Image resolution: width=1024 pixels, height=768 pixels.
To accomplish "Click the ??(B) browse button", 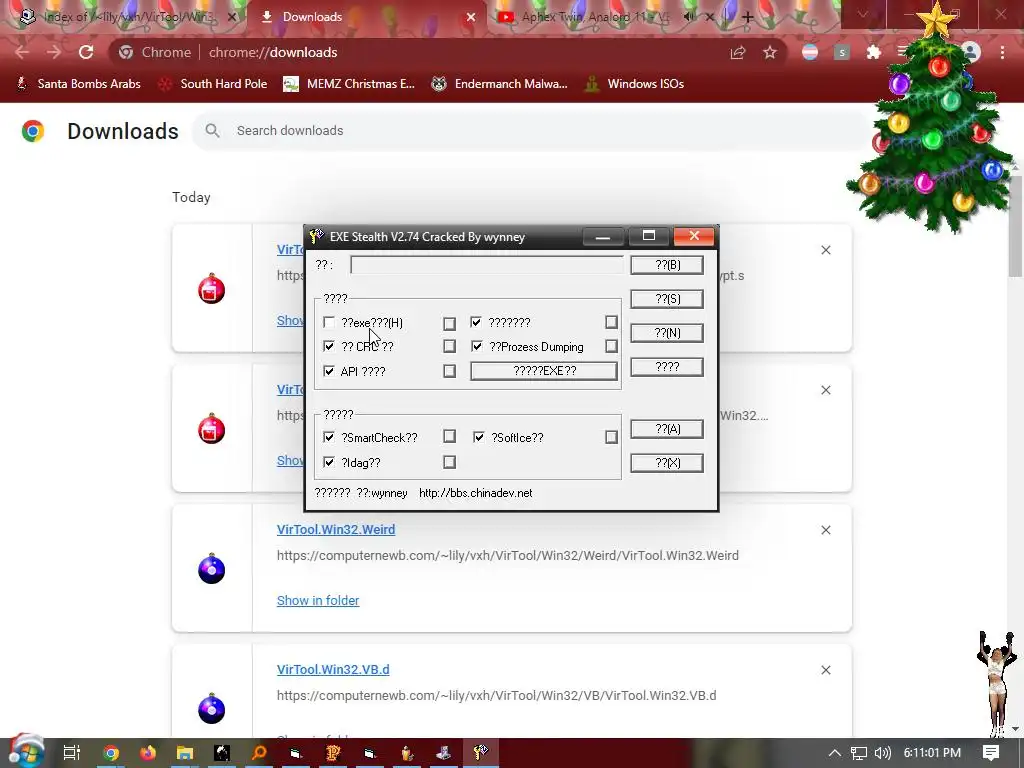I will [667, 265].
